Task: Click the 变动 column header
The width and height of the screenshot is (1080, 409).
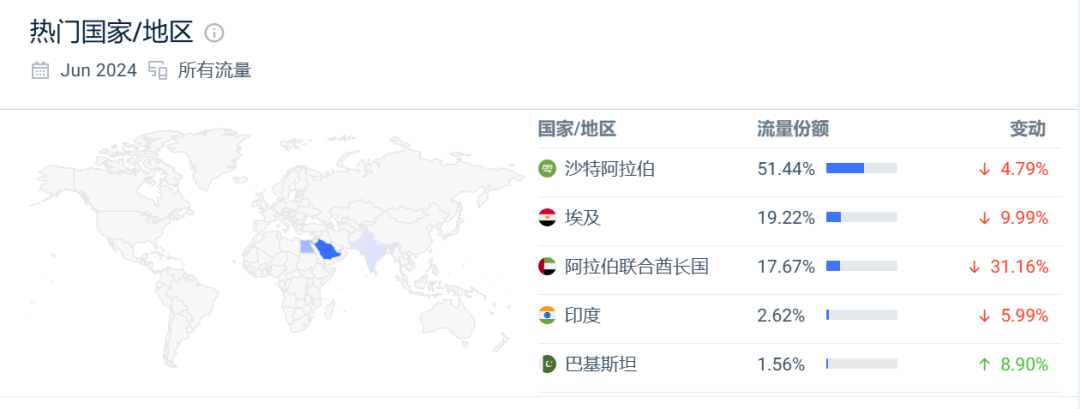Action: click(1028, 129)
